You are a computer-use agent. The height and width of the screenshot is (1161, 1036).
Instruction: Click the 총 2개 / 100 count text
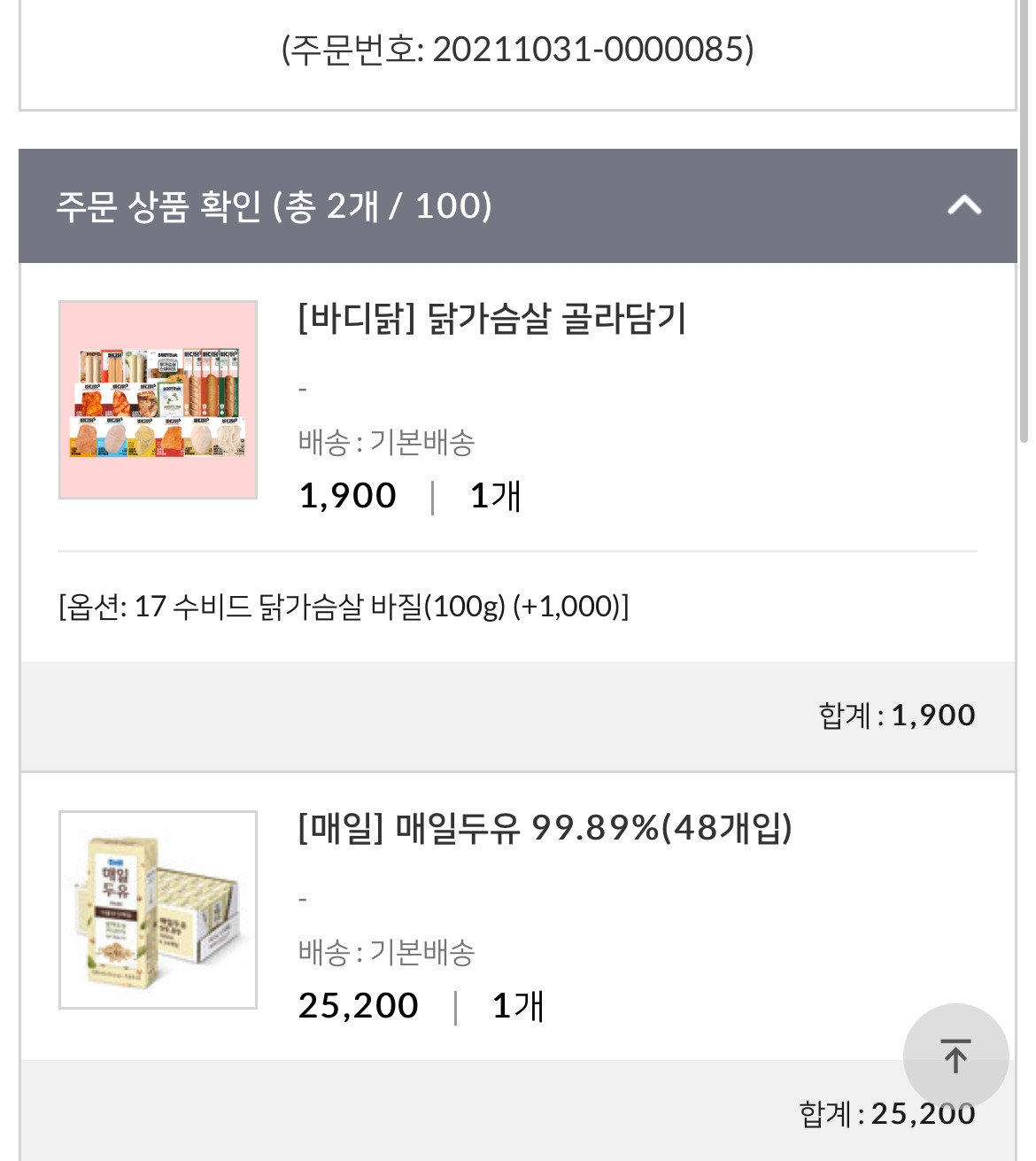383,205
